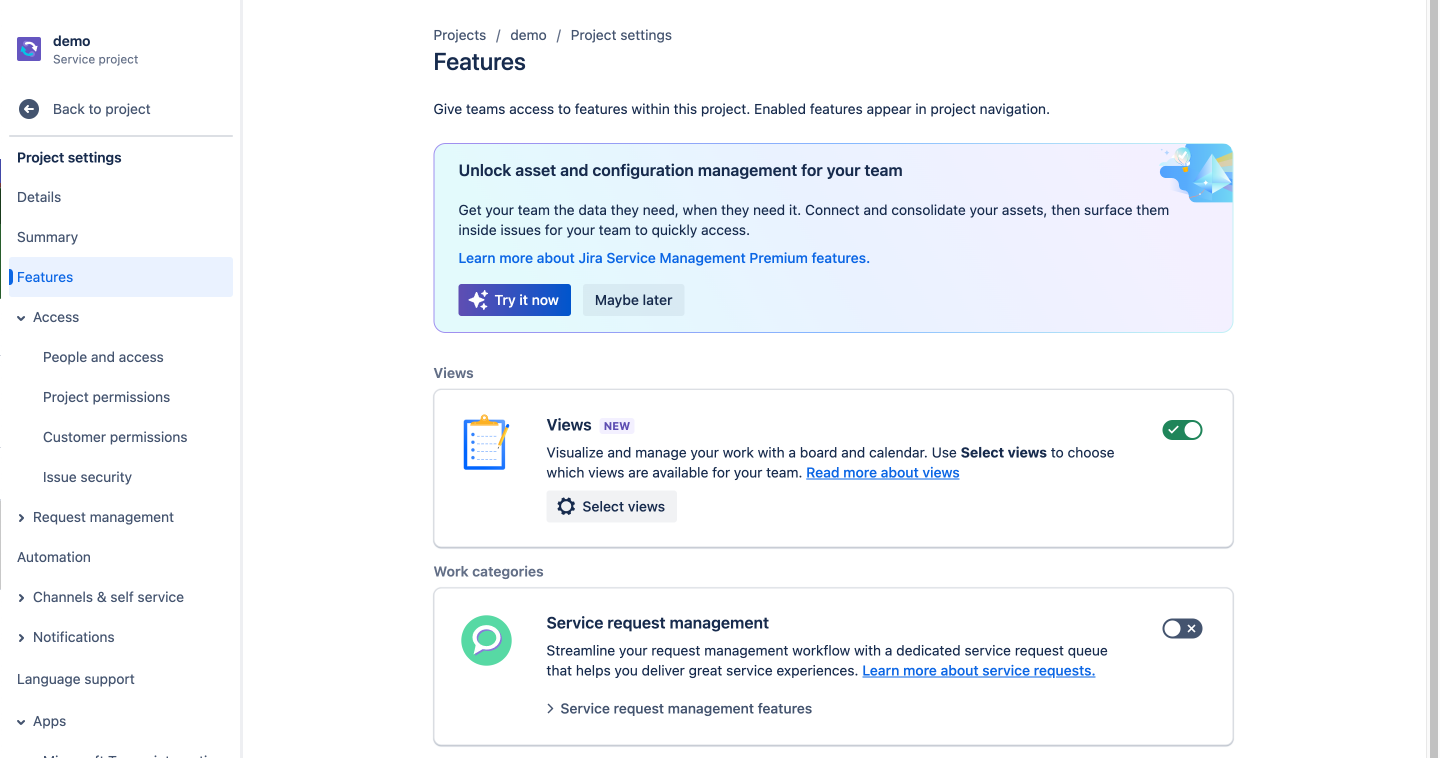Expand the Request management section

point(21,518)
